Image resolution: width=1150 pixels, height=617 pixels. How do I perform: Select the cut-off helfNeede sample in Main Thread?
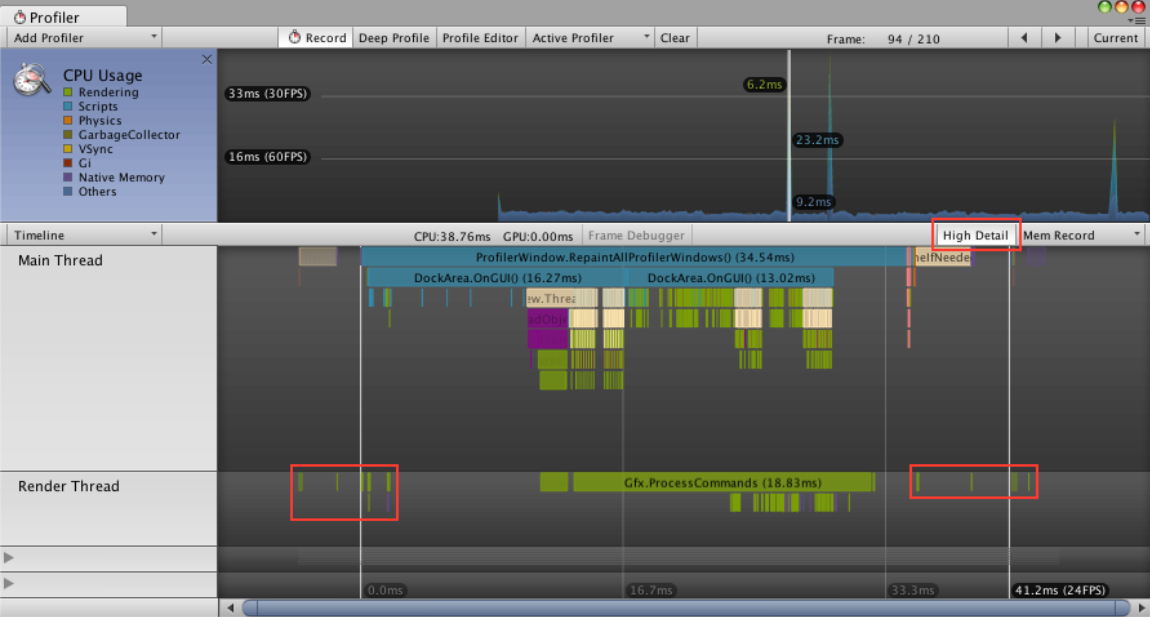(943, 257)
